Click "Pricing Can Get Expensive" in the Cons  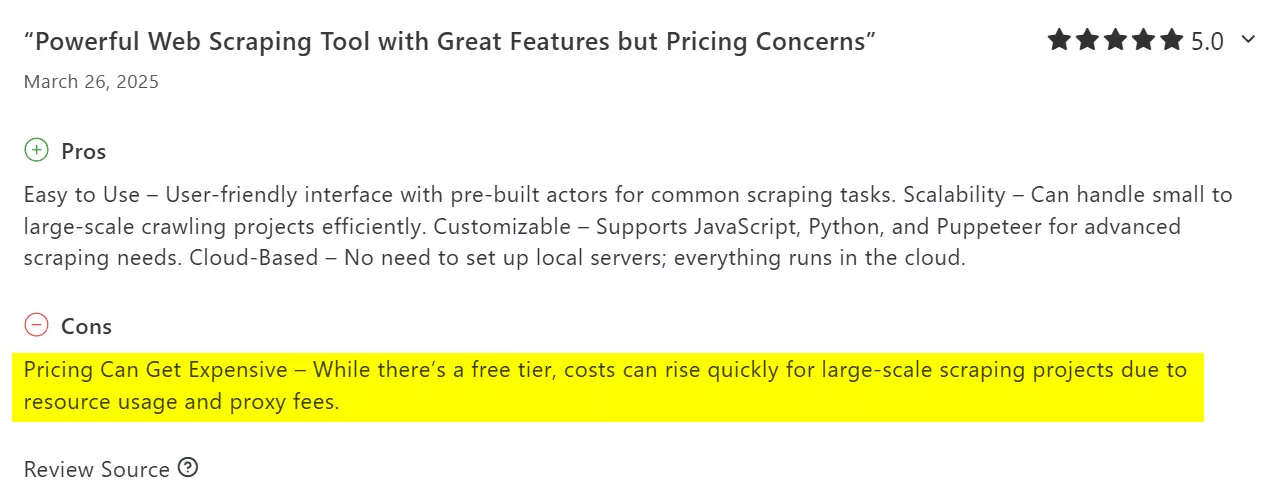[155, 370]
